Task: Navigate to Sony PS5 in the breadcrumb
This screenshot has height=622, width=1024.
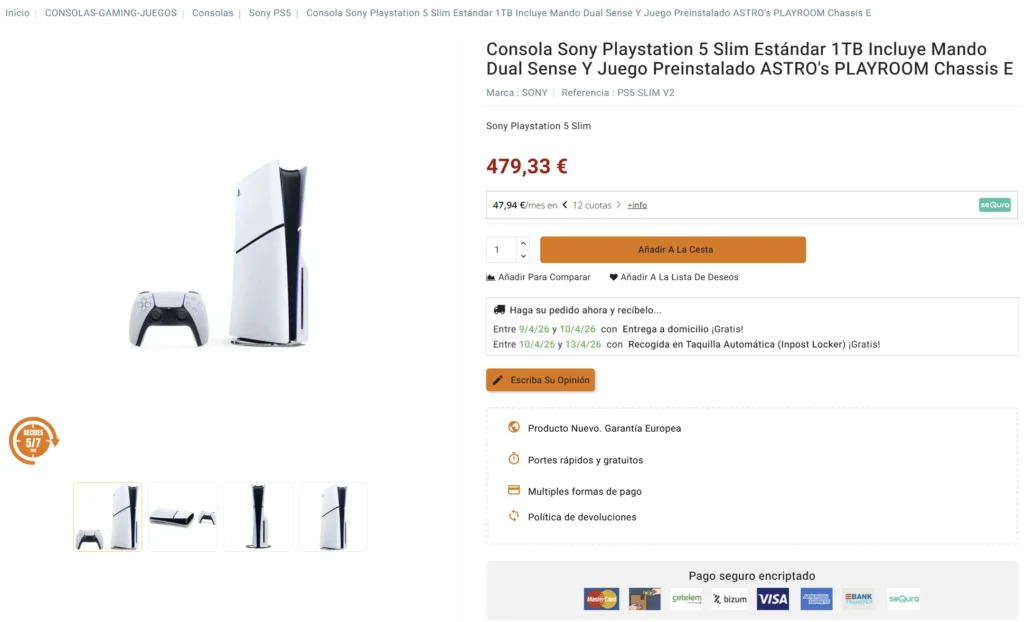Action: [268, 13]
